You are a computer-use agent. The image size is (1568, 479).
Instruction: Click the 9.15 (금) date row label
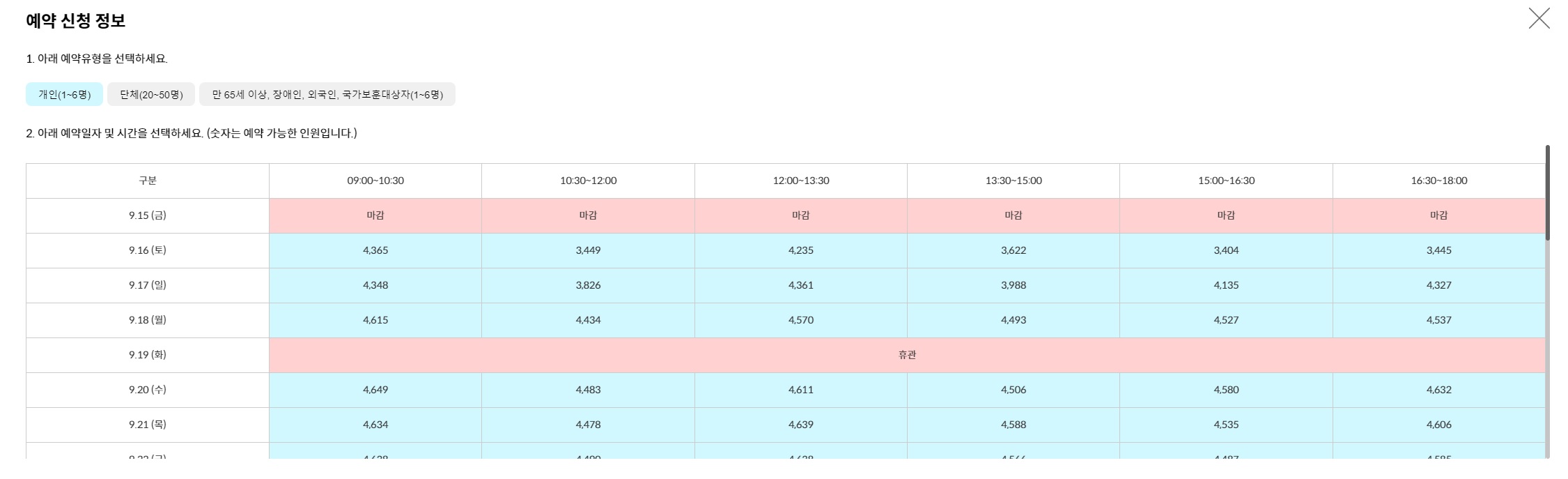coord(148,215)
